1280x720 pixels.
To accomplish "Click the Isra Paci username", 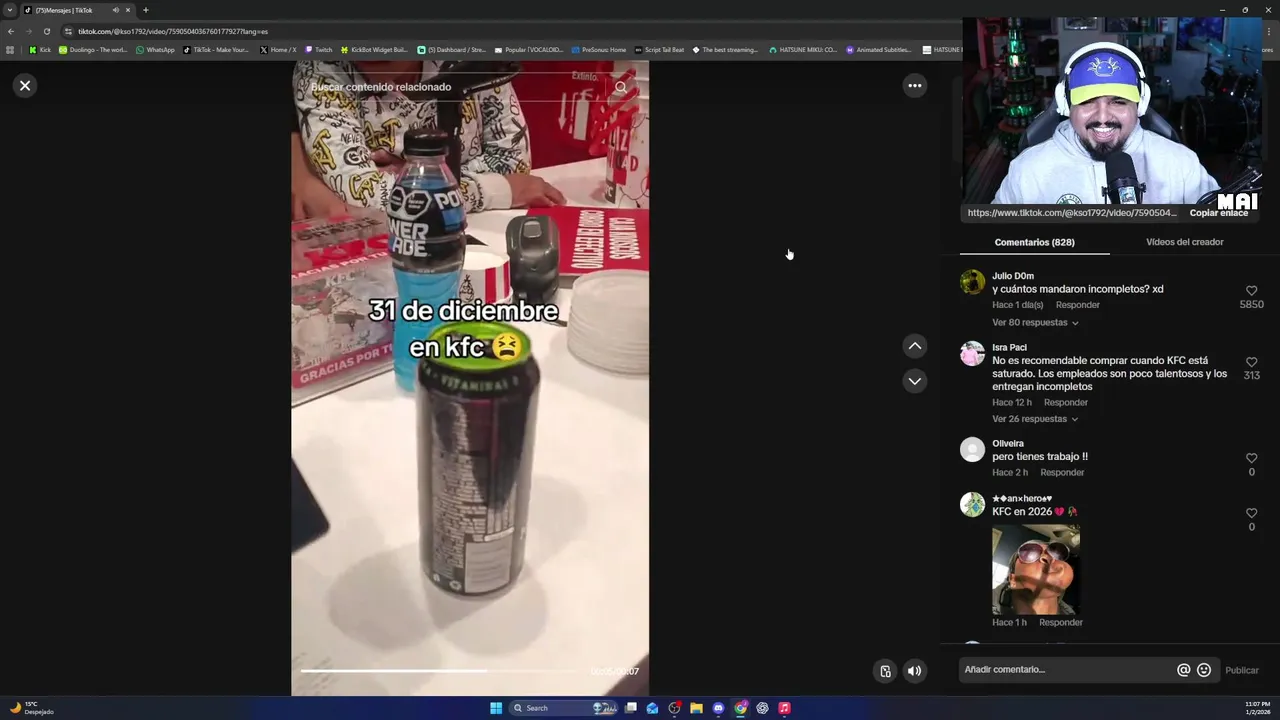I will pos(1009,348).
